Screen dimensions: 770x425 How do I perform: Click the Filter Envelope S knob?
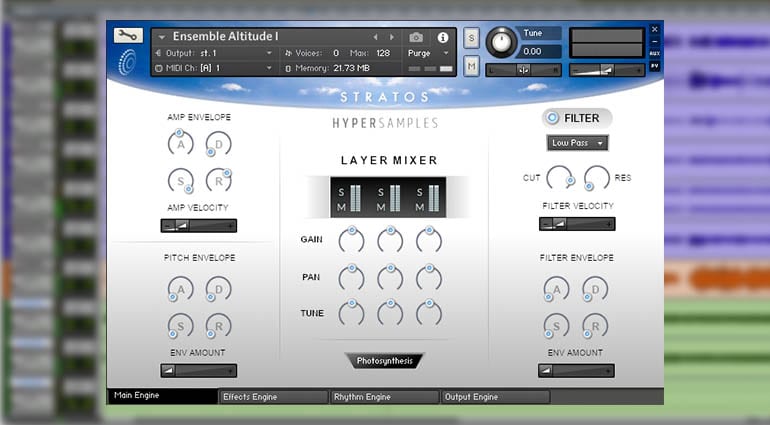[x=556, y=325]
